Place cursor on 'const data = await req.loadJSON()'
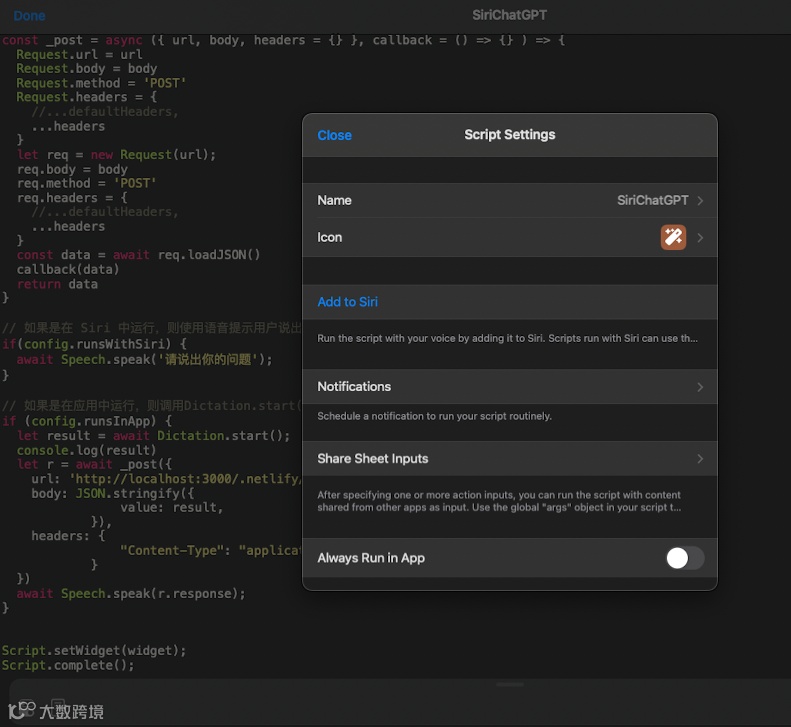Image resolution: width=791 pixels, height=727 pixels. pyautogui.click(x=138, y=255)
